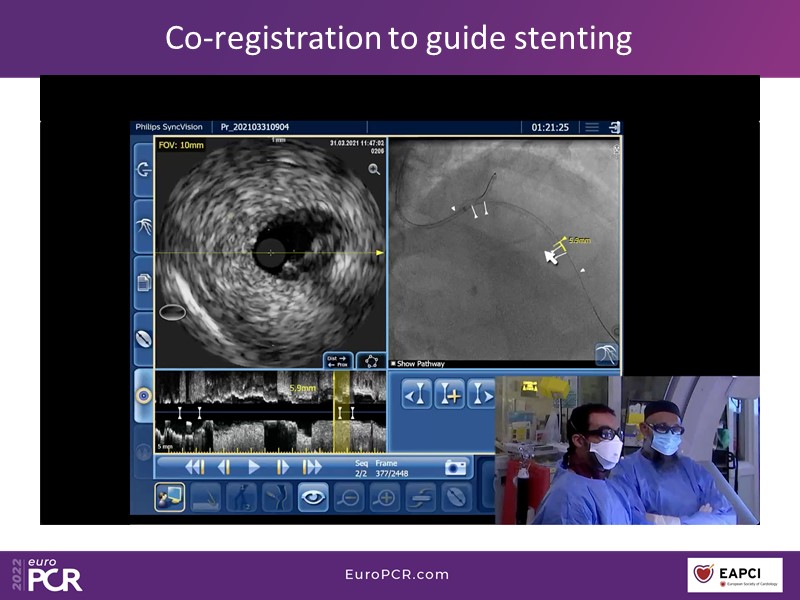The width and height of the screenshot is (800, 600).
Task: Toggle Dist/Prox direction button
Action: tap(337, 360)
